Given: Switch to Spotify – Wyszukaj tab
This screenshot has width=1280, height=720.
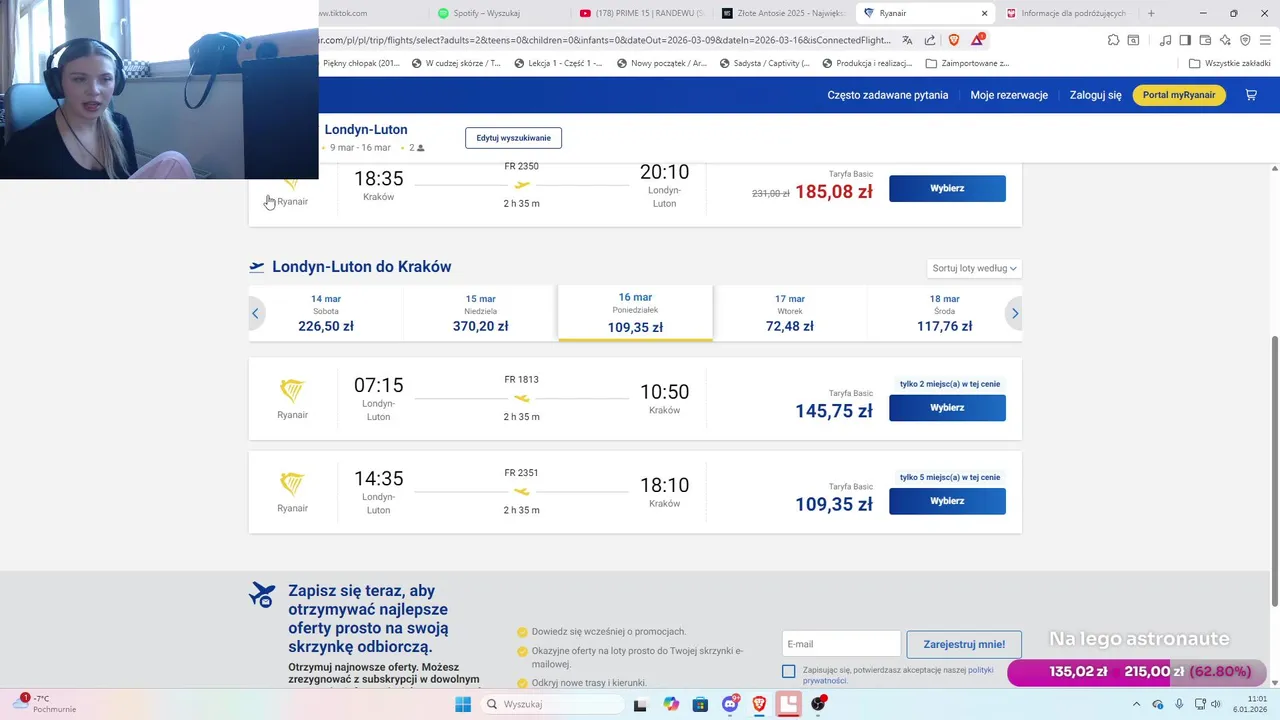Looking at the screenshot, I should click(x=498, y=13).
